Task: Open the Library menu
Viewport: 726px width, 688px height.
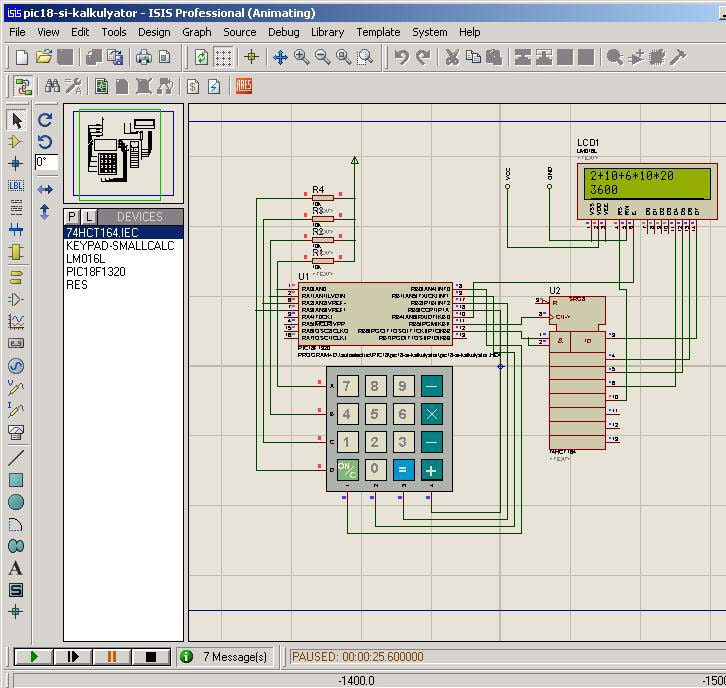Action: coord(327,32)
